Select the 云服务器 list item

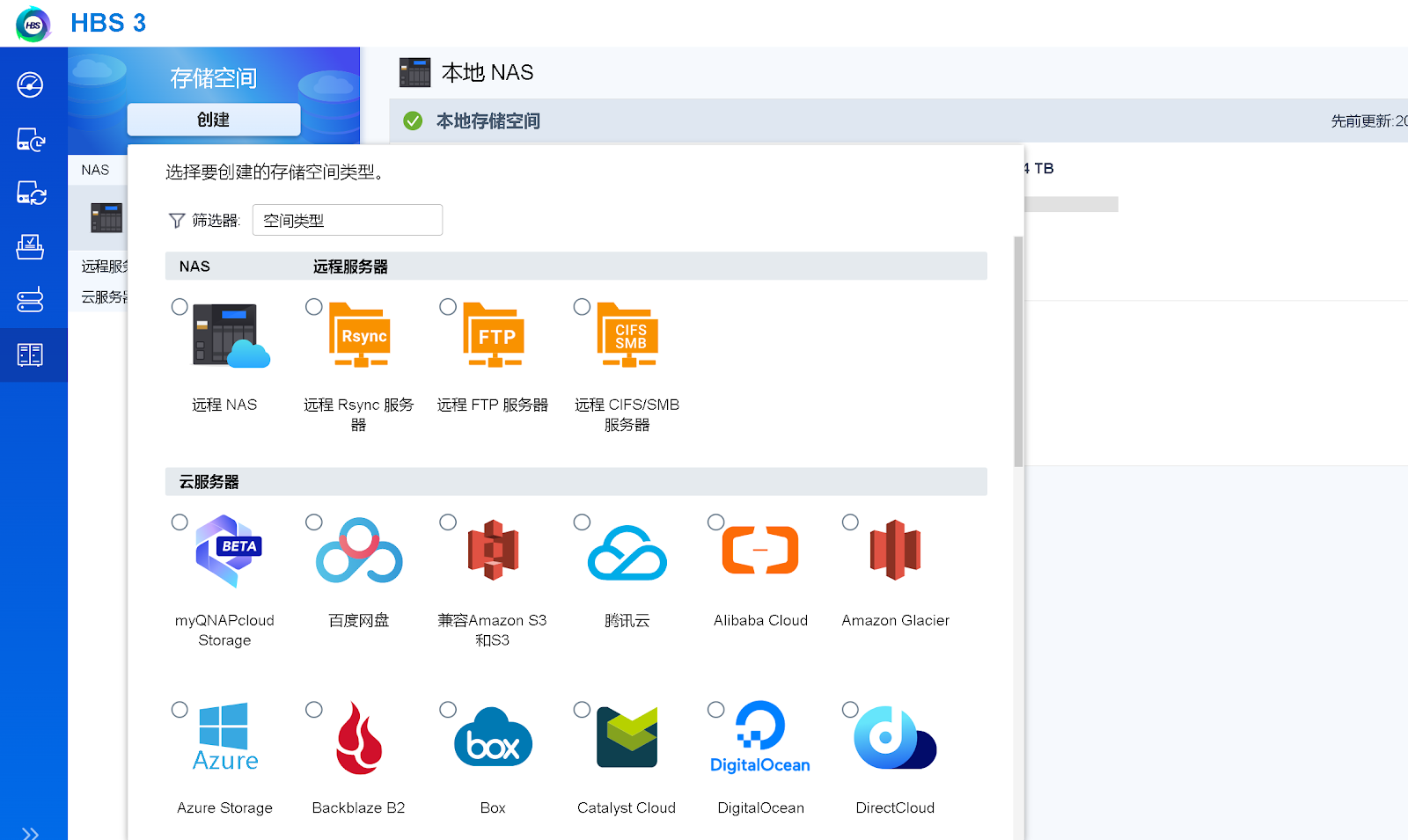tap(103, 297)
